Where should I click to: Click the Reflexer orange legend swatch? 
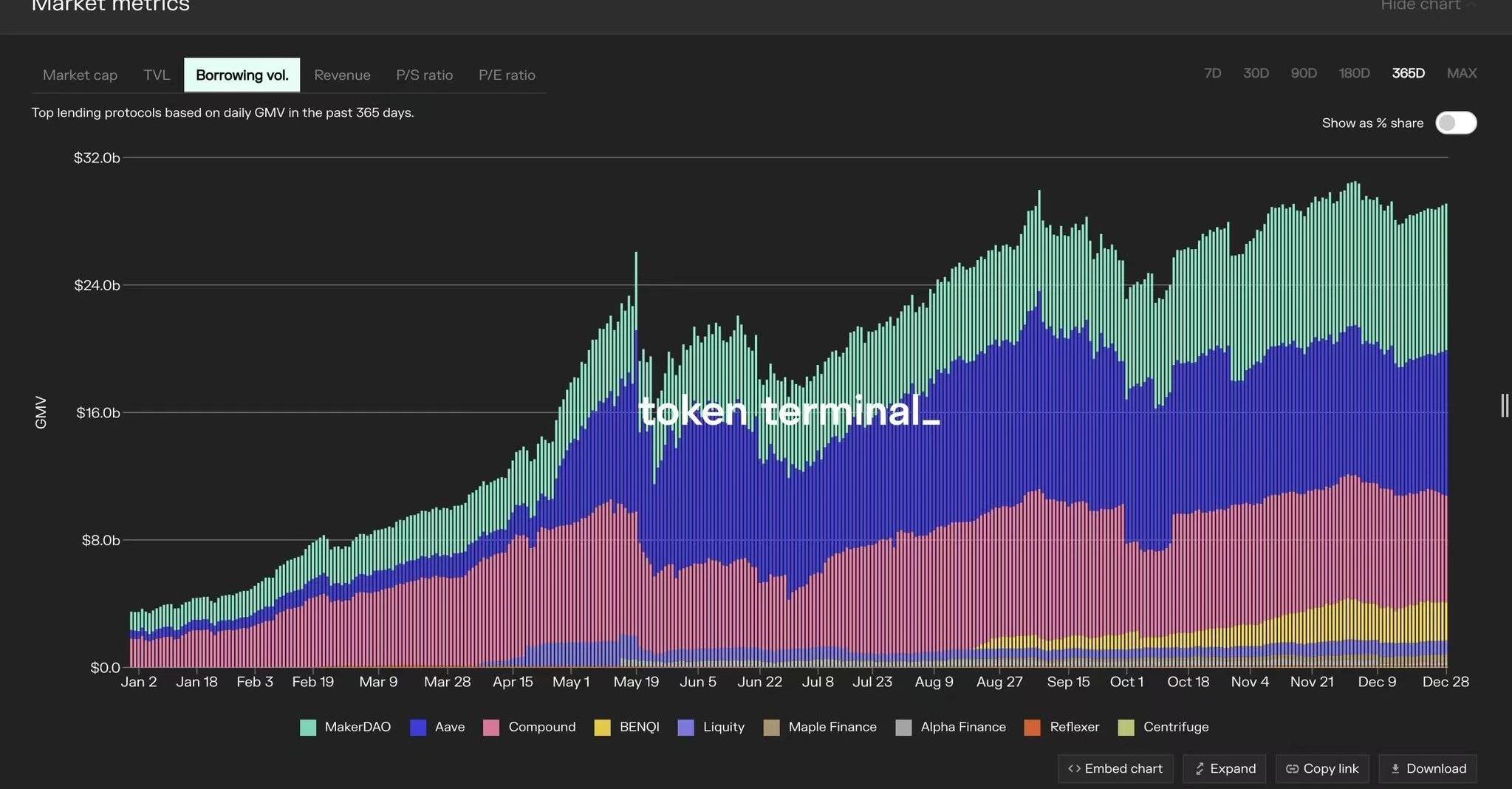(x=1033, y=727)
